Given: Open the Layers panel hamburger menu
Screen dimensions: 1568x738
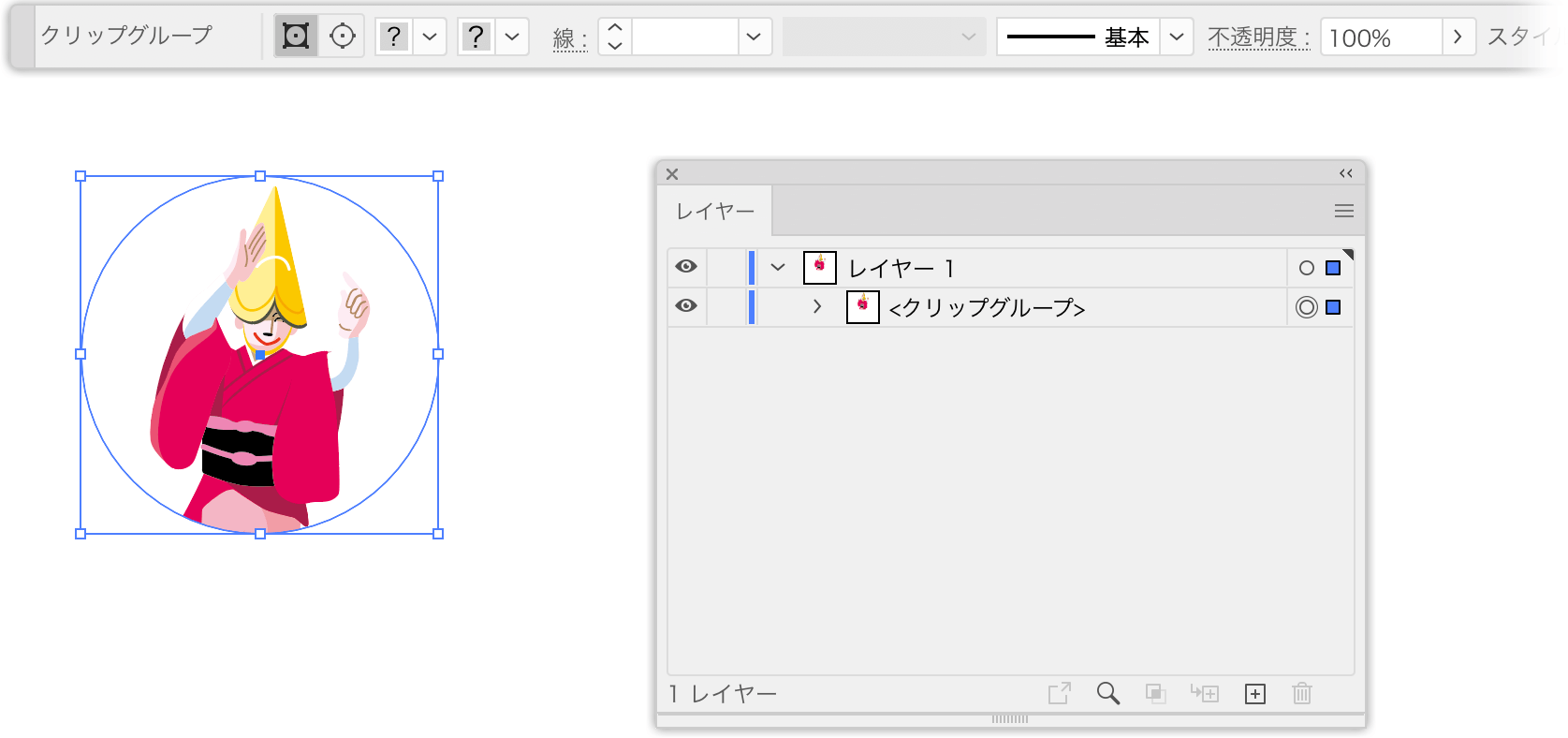Looking at the screenshot, I should coord(1344,211).
